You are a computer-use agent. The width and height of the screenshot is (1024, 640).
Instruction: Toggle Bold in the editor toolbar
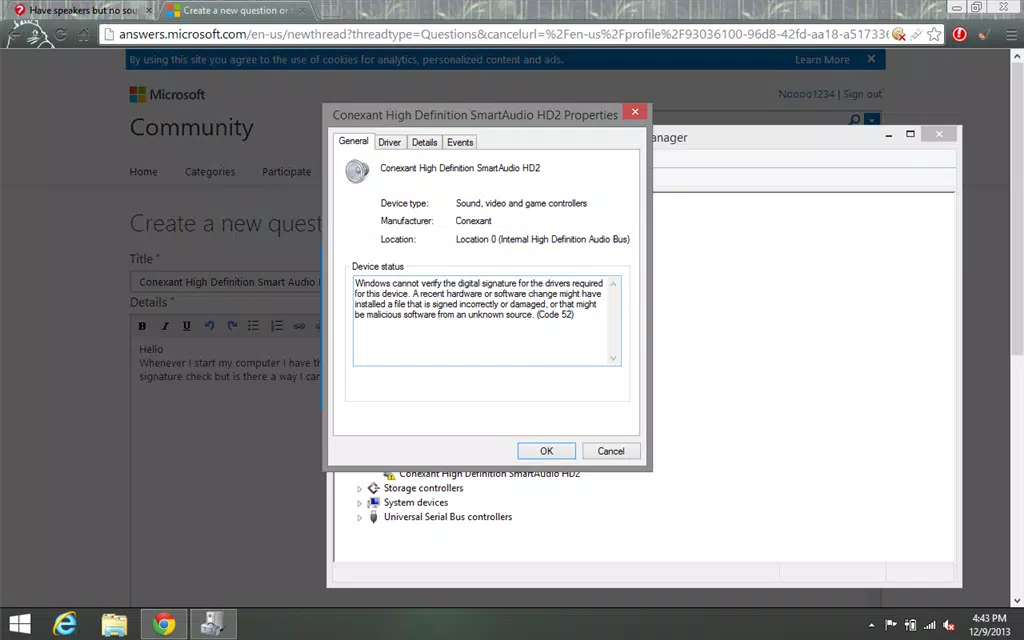pos(142,326)
